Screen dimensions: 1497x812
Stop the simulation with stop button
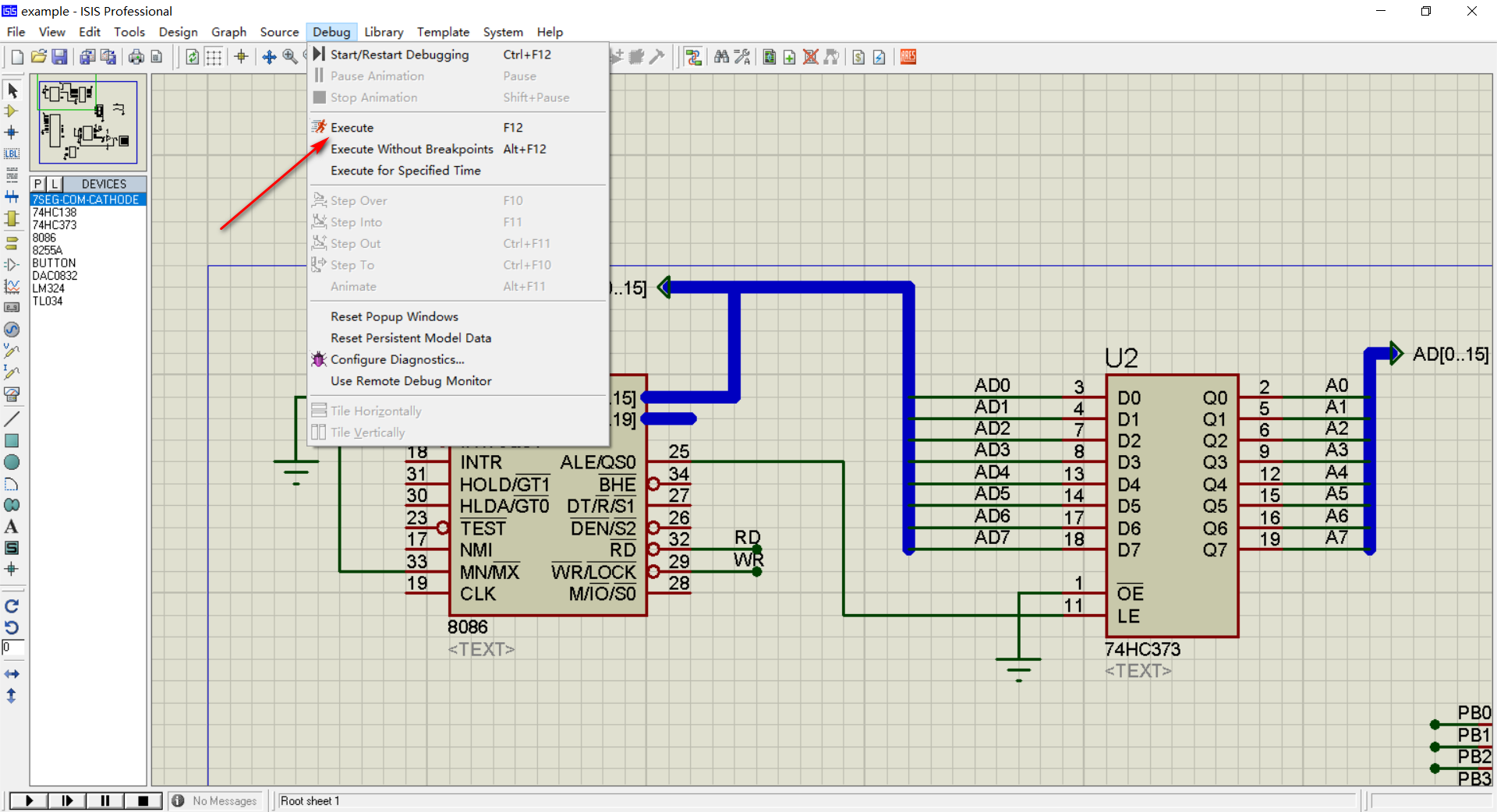click(143, 800)
